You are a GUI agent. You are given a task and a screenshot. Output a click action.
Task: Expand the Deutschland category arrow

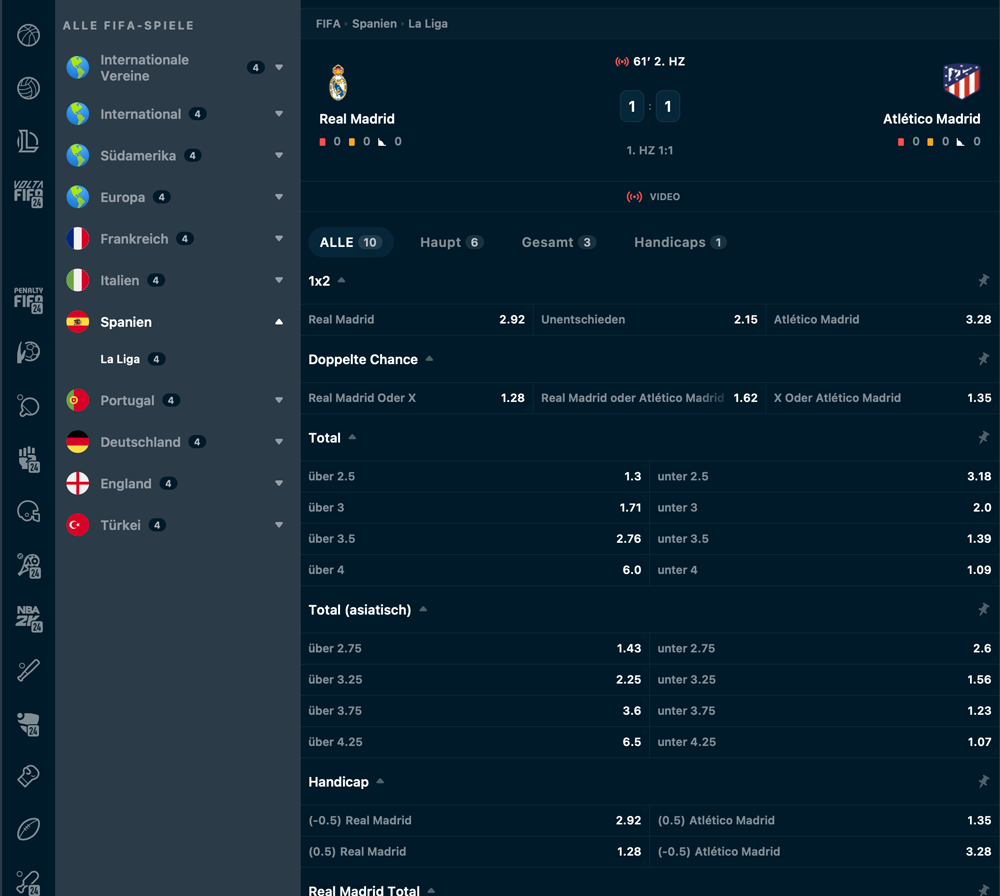pos(279,441)
